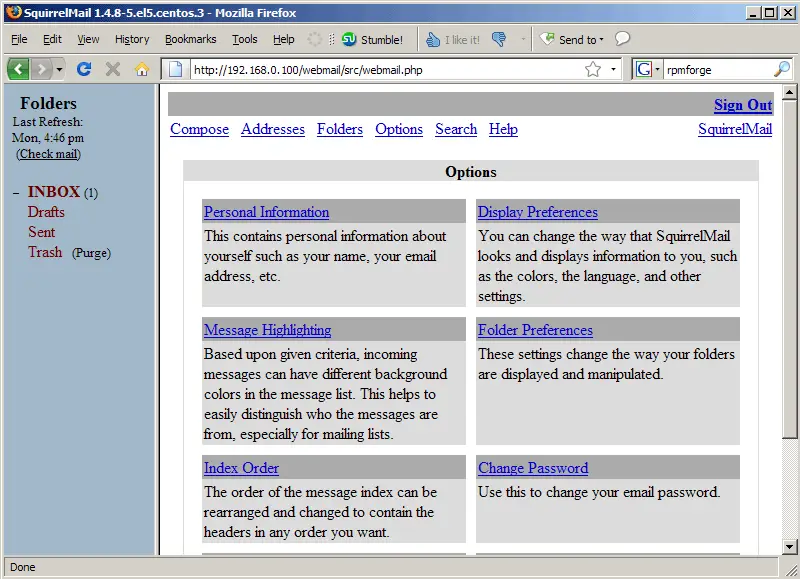Image resolution: width=800 pixels, height=579 pixels.
Task: Click the Stop loading X icon
Action: click(113, 69)
